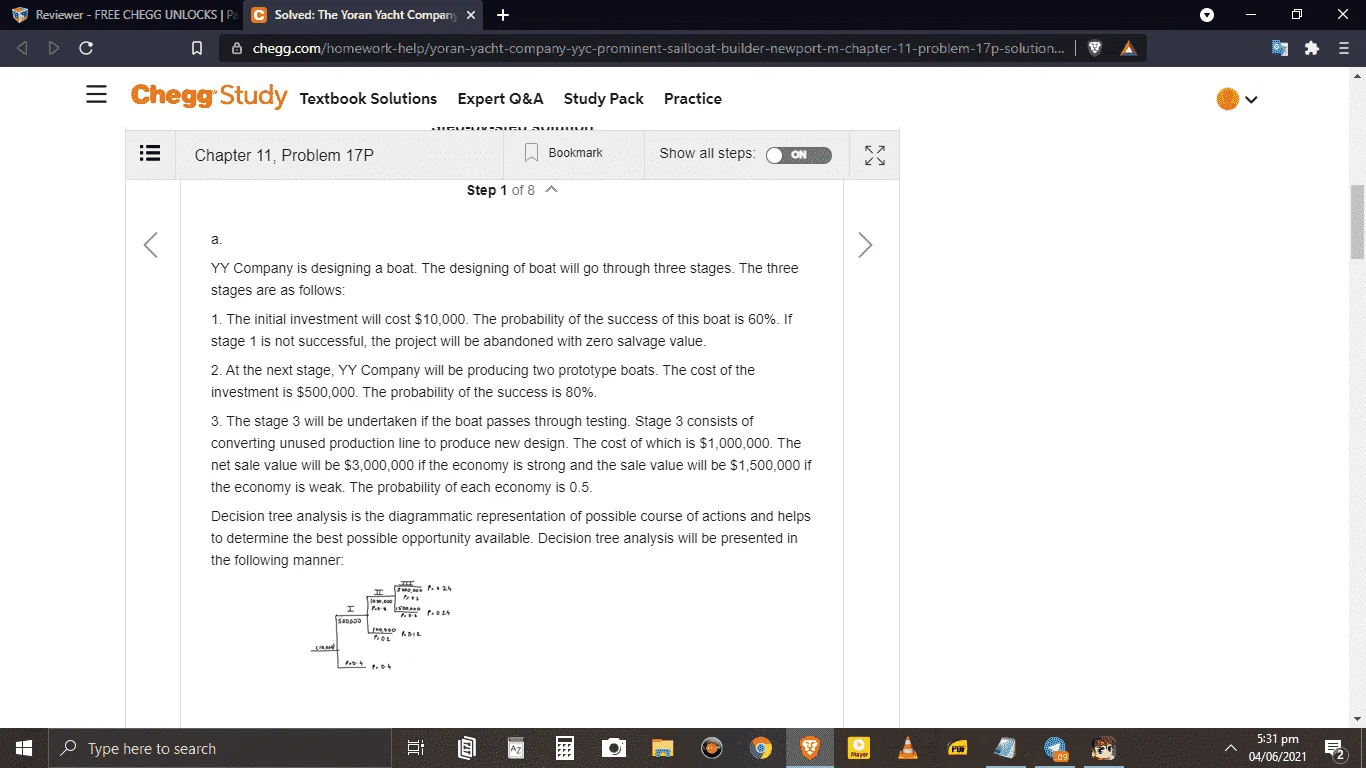
Task: Click the orange profile avatar
Action: [1227, 99]
